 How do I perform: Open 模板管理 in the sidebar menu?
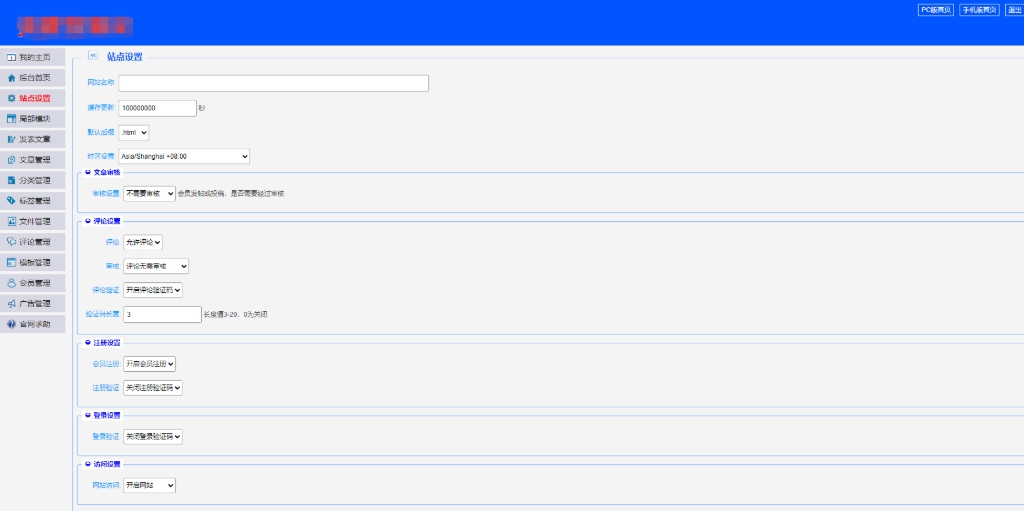click(x=34, y=262)
